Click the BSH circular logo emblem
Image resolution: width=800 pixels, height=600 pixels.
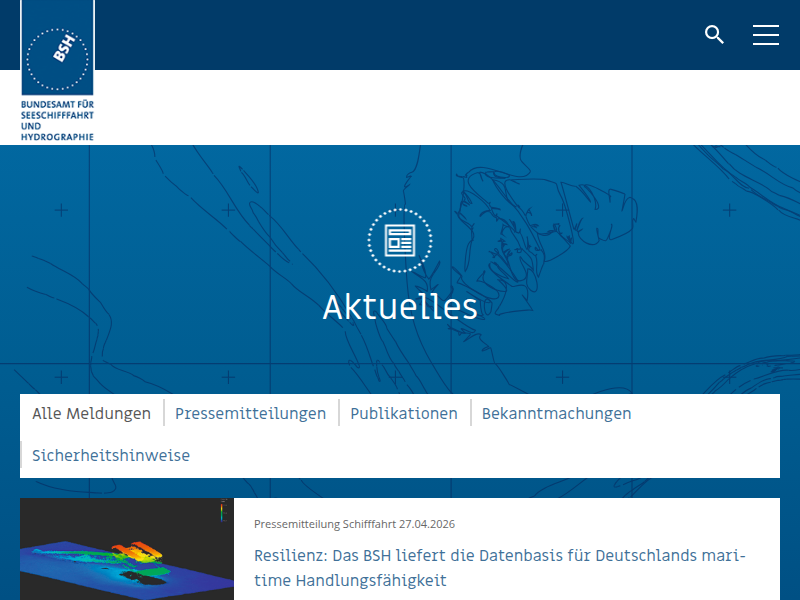(x=57, y=59)
